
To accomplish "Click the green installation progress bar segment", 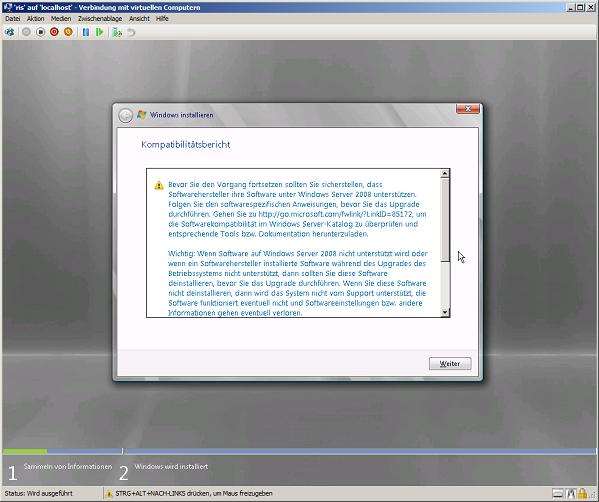I will [25, 451].
